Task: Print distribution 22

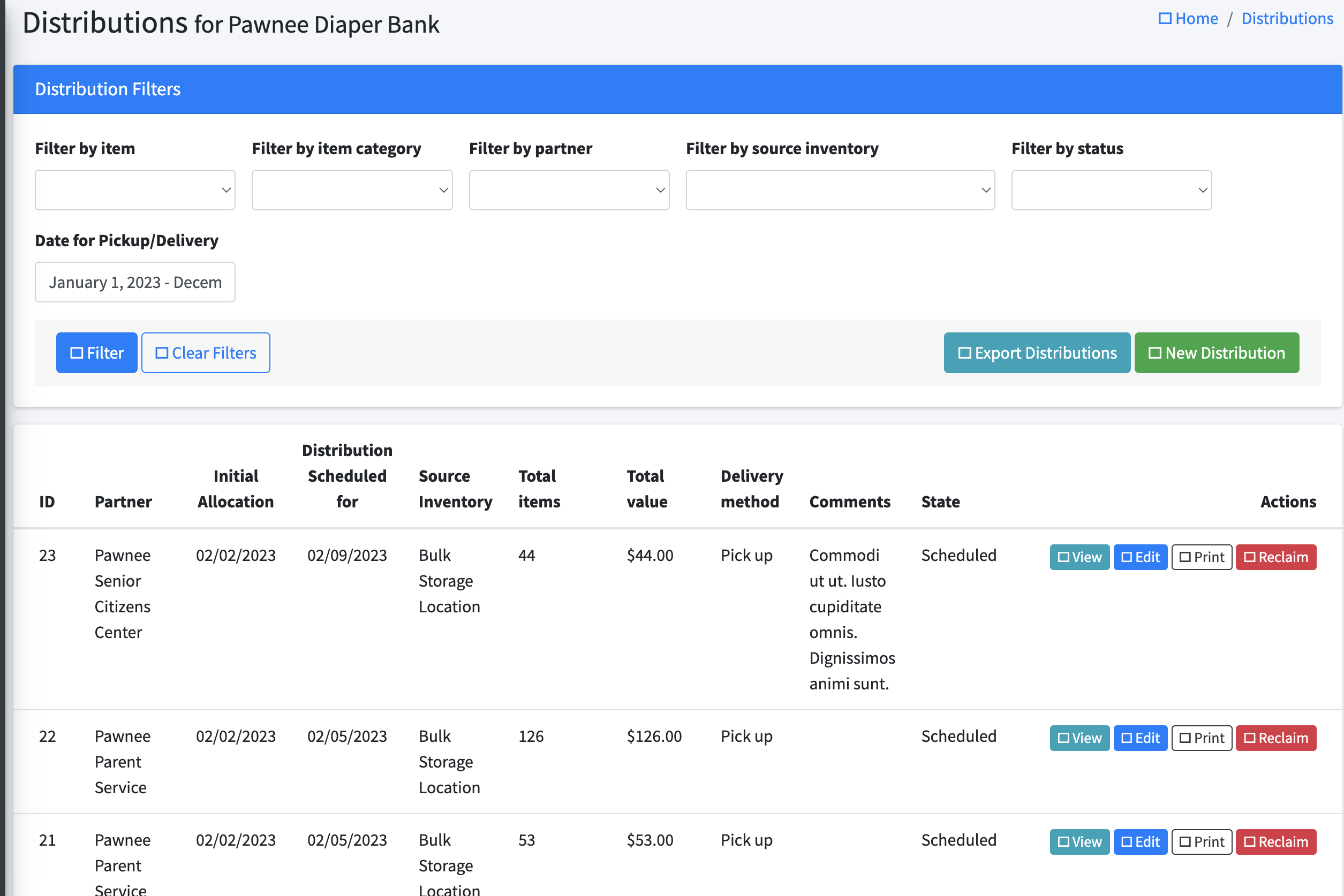Action: point(1201,738)
